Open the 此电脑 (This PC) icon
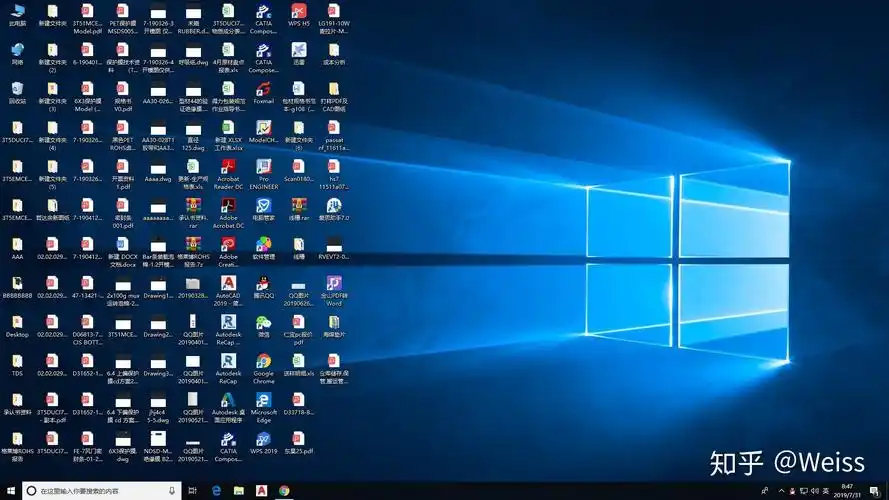889x500 pixels. tap(17, 11)
